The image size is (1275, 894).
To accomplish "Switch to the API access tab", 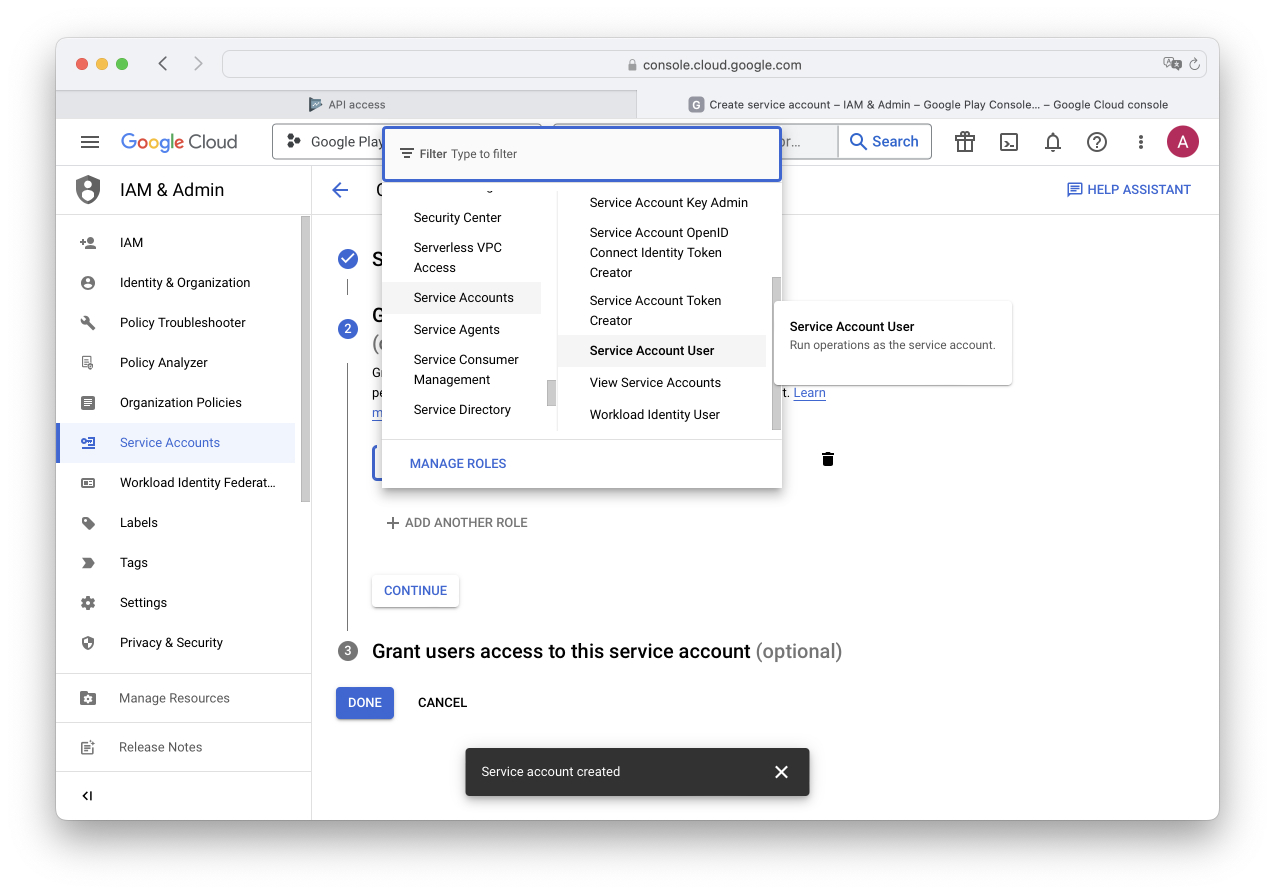I will tap(346, 104).
